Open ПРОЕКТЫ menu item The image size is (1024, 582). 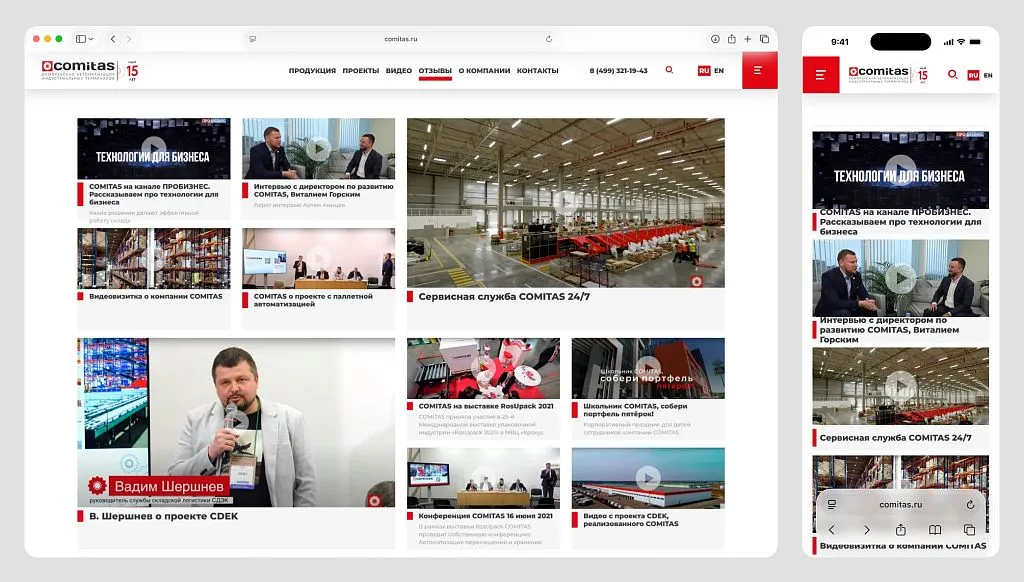pyautogui.click(x=360, y=71)
